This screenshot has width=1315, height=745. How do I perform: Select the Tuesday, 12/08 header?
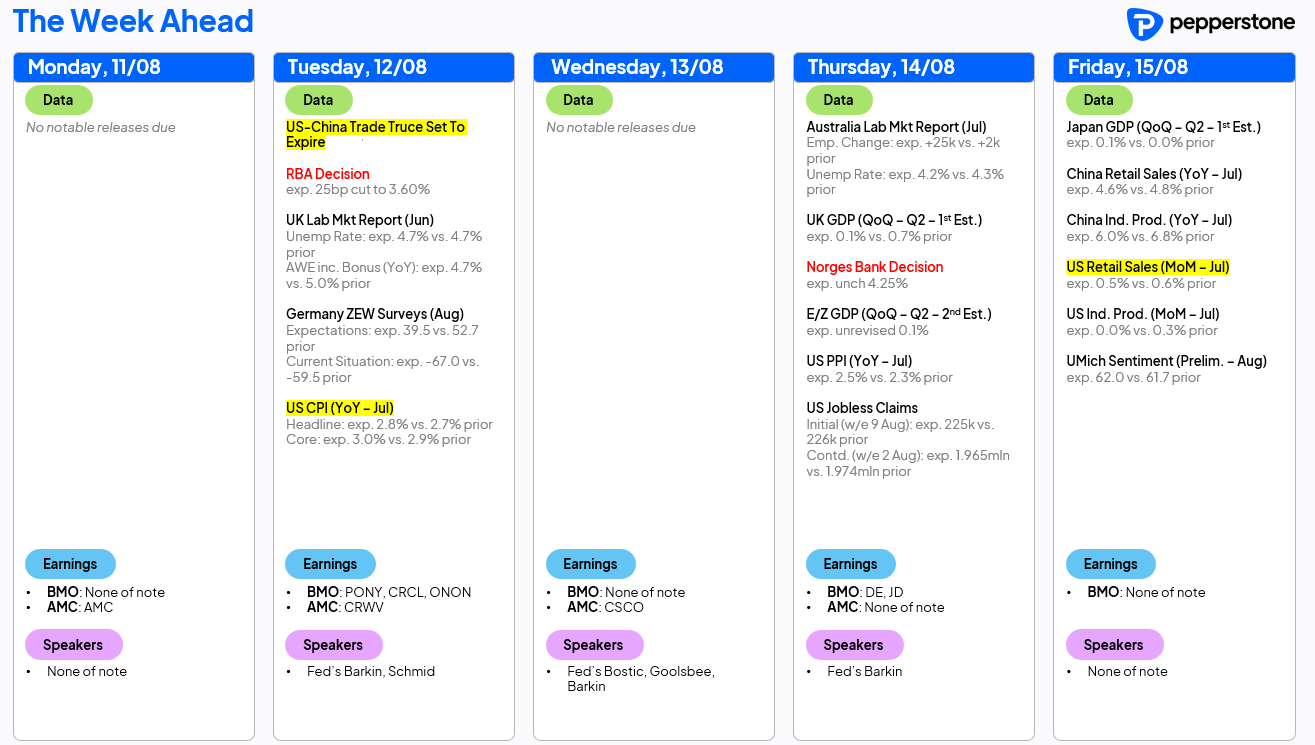[394, 67]
